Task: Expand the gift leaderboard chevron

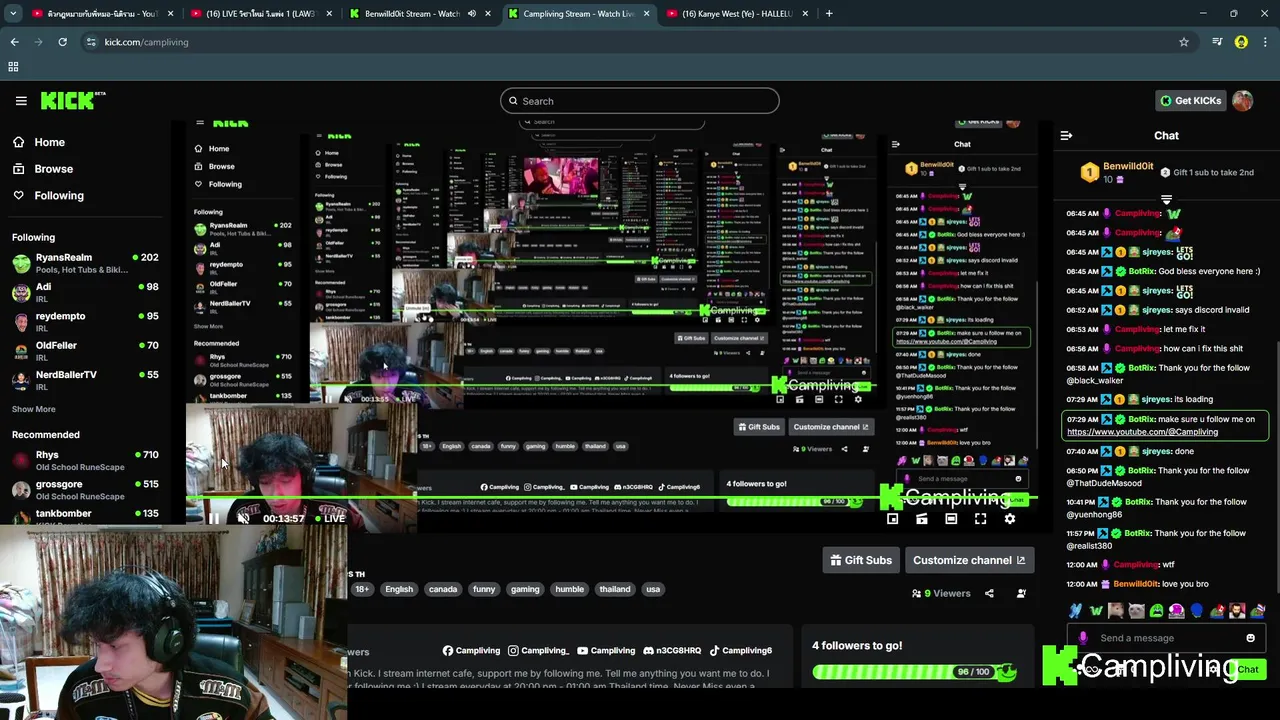Action: coord(1166,200)
